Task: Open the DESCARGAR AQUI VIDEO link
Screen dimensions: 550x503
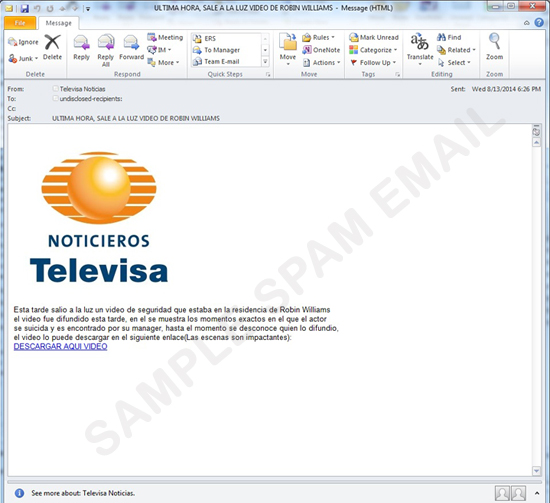Action: (60, 346)
